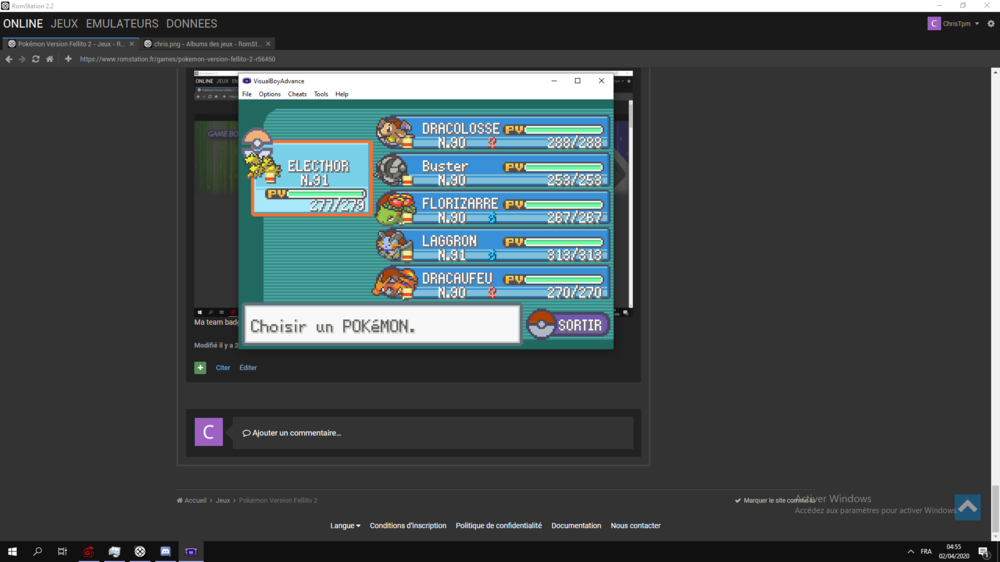Click the green plus reaction button
The width and height of the screenshot is (1000, 562).
click(x=200, y=368)
